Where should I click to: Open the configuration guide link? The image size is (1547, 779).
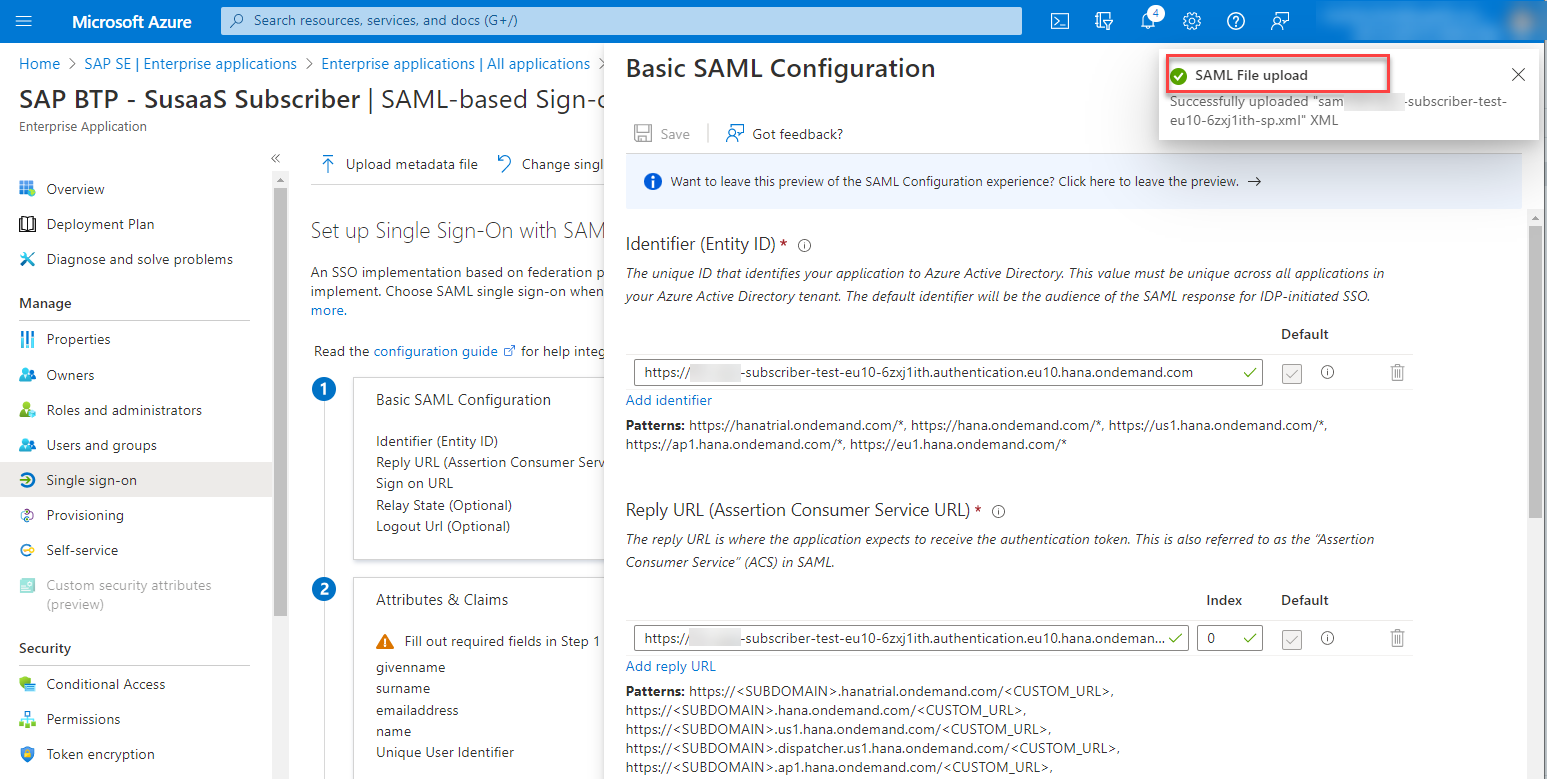[x=444, y=351]
